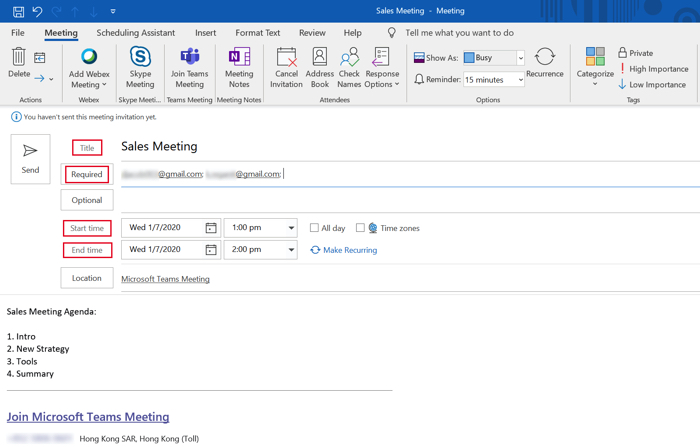Image resolution: width=700 pixels, height=447 pixels.
Task: Click the Make Recurring link
Action: 344,250
